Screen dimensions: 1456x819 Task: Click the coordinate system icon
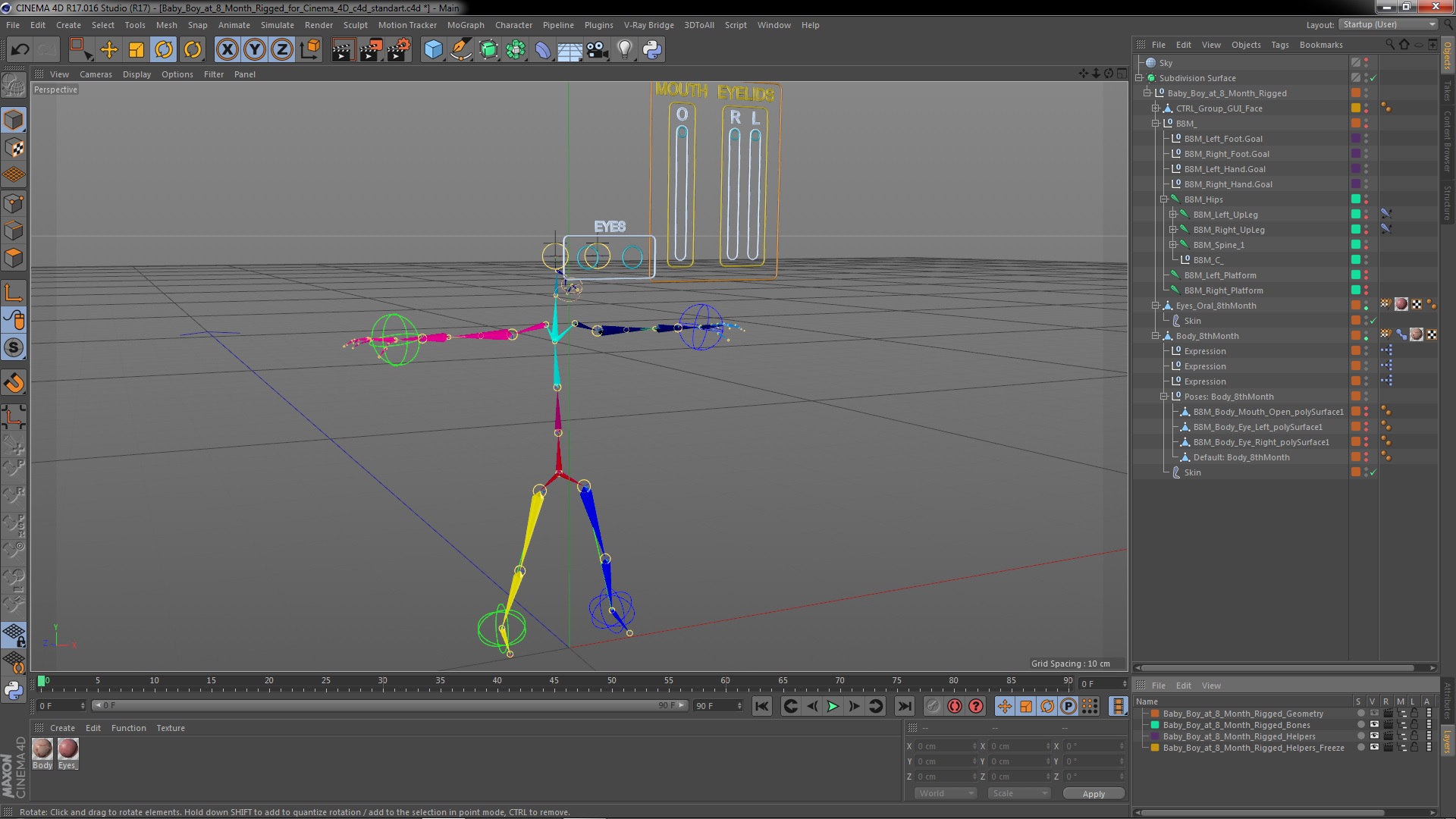click(x=310, y=50)
